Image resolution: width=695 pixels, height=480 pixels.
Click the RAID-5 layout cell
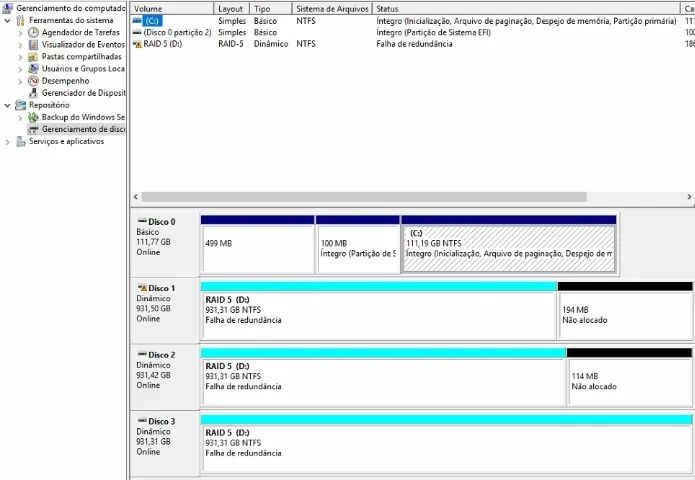pyautogui.click(x=231, y=44)
